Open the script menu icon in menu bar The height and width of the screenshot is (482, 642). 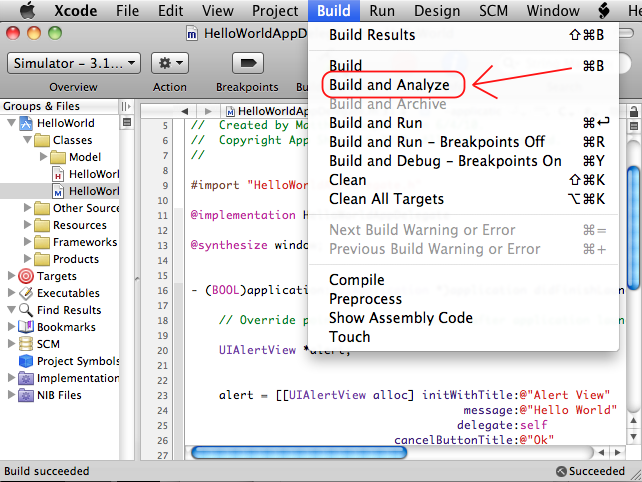click(604, 11)
